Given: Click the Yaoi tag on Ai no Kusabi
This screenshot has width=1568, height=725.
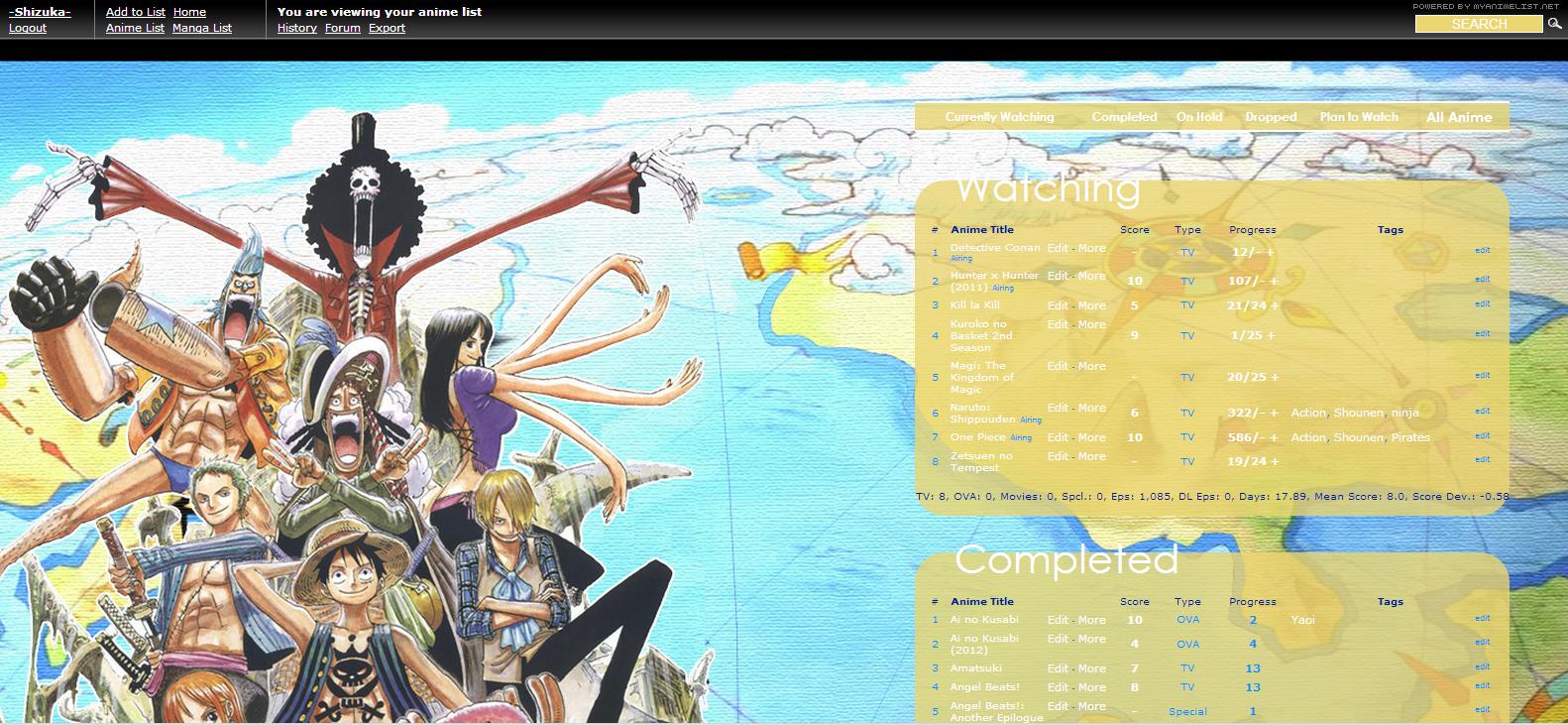Looking at the screenshot, I should (x=1302, y=620).
